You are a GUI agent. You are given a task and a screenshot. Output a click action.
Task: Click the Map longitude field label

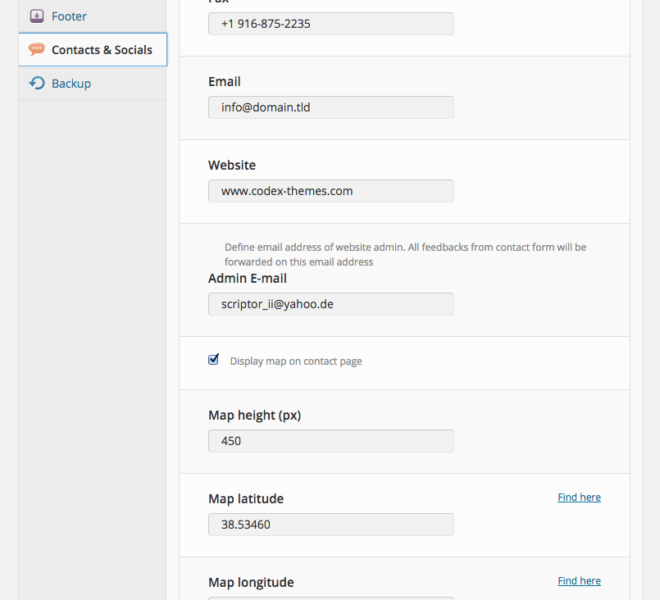(251, 582)
